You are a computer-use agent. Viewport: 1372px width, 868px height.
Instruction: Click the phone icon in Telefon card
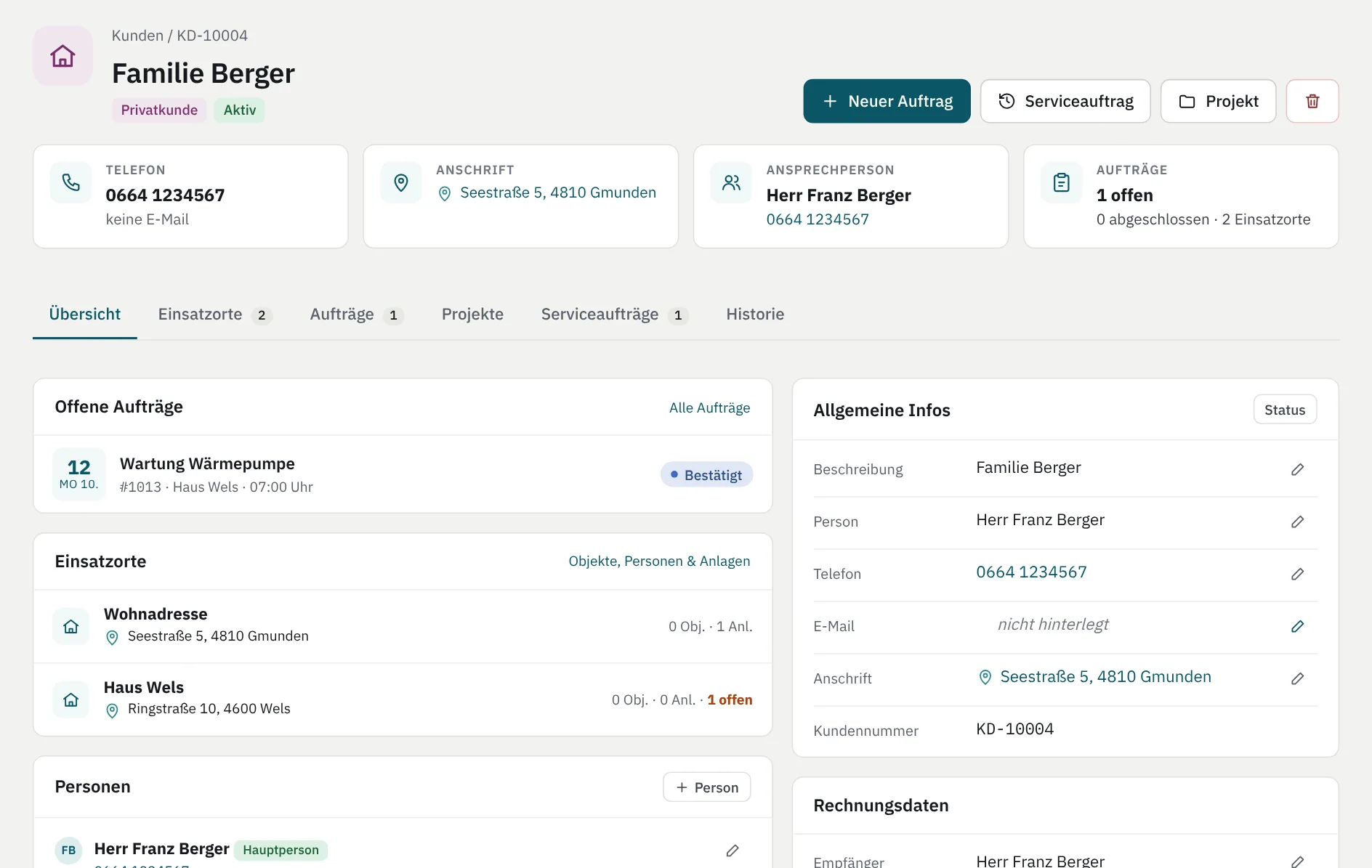[x=71, y=182]
